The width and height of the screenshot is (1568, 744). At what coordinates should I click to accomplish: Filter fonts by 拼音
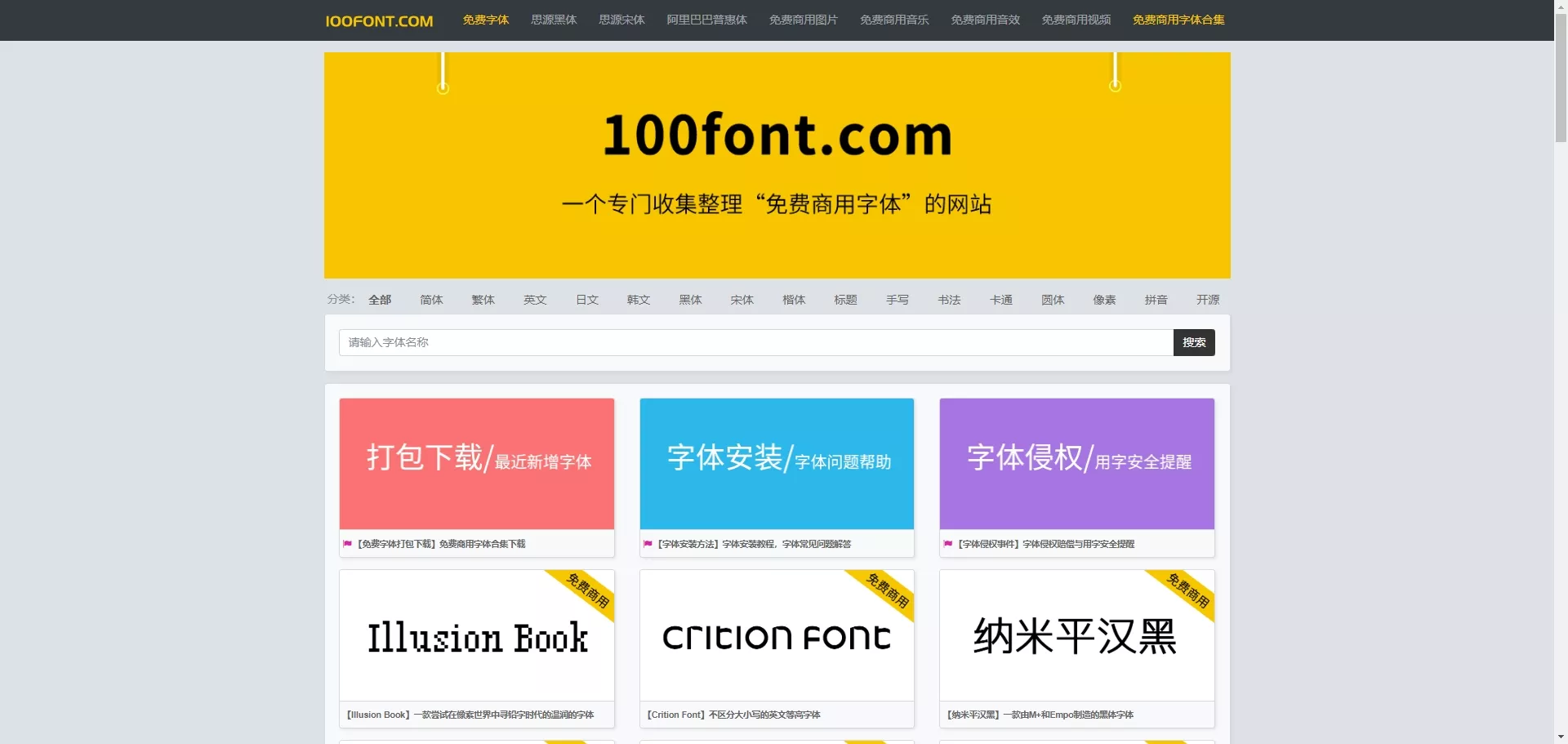pos(1156,300)
